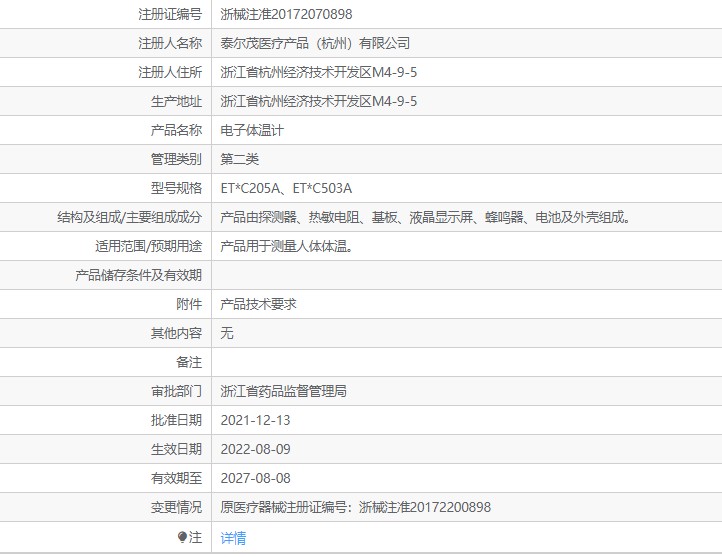Select registrant name 泰尔茂医疗产品（杭州）有限公司
Viewport: 722px width, 557px height.
tap(315, 43)
